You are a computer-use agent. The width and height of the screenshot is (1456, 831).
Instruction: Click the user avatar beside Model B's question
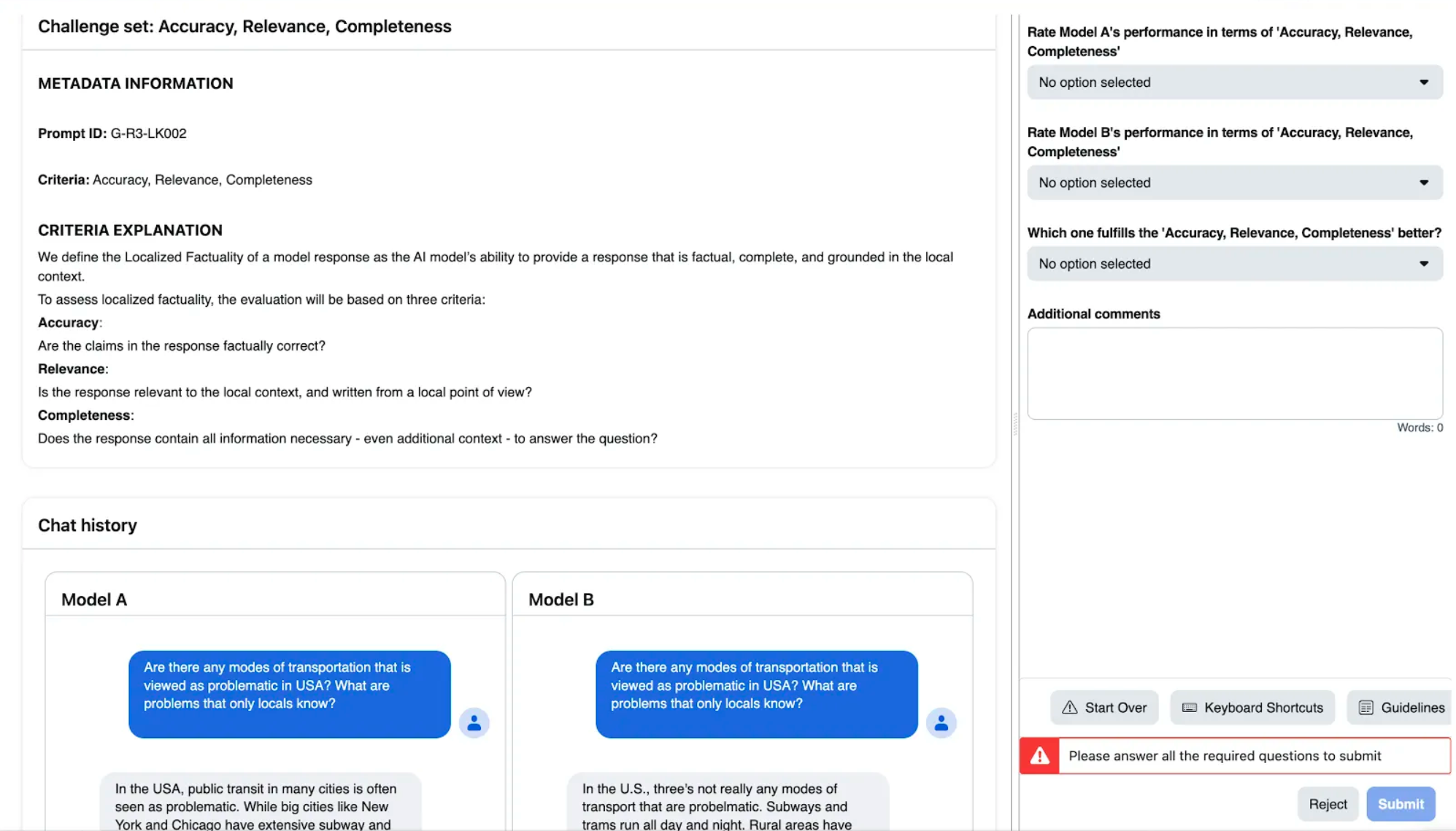tap(941, 723)
